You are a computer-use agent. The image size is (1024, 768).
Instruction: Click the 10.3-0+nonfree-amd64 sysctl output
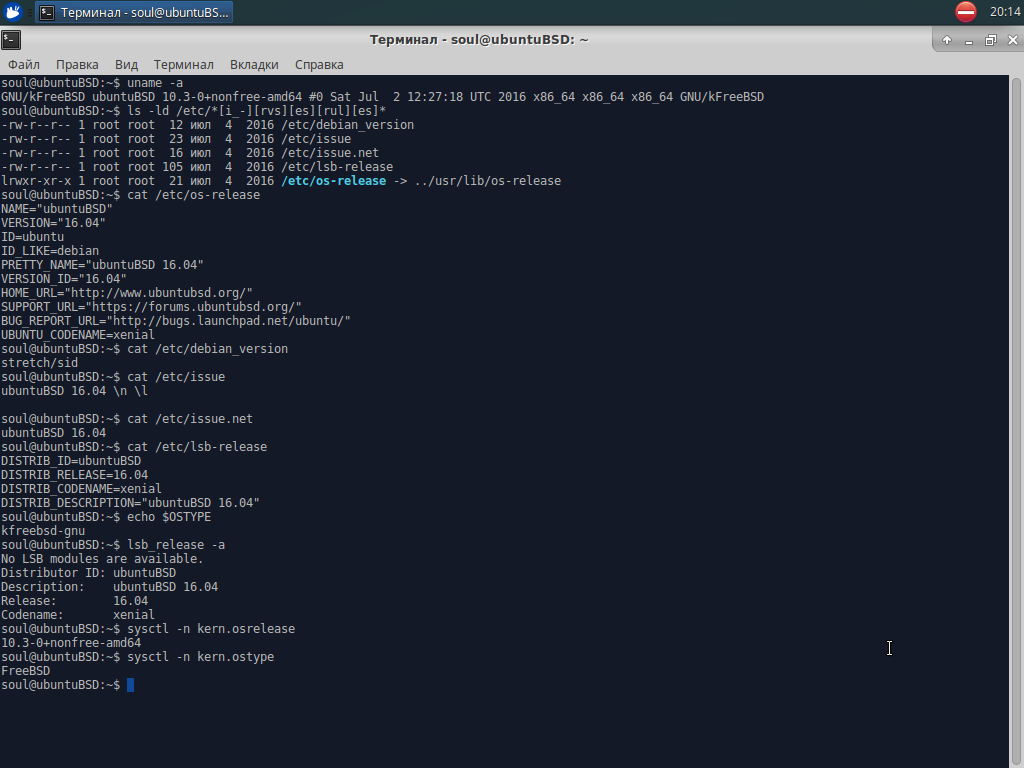coord(71,643)
